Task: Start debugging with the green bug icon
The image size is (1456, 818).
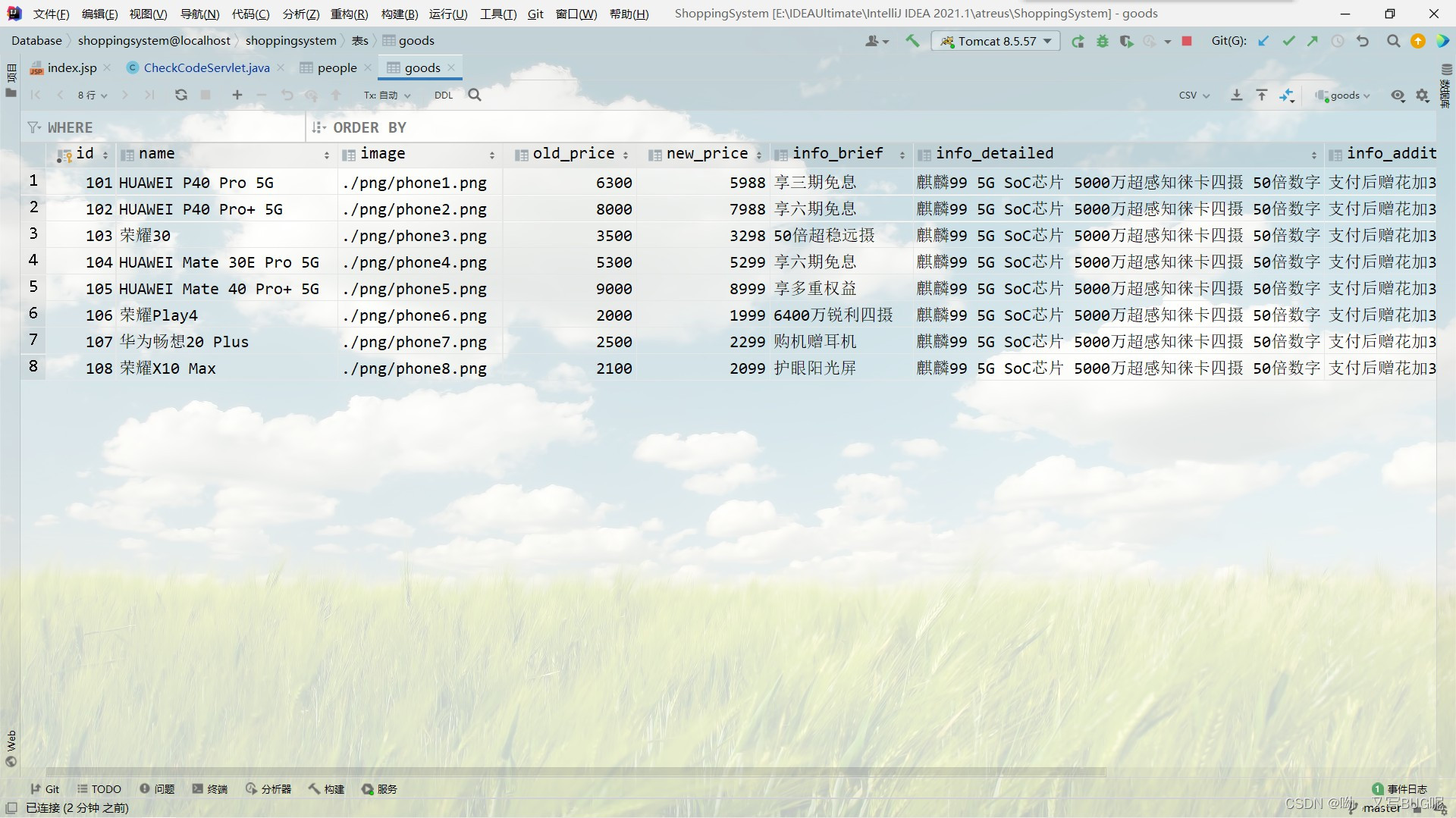Action: (x=1103, y=42)
